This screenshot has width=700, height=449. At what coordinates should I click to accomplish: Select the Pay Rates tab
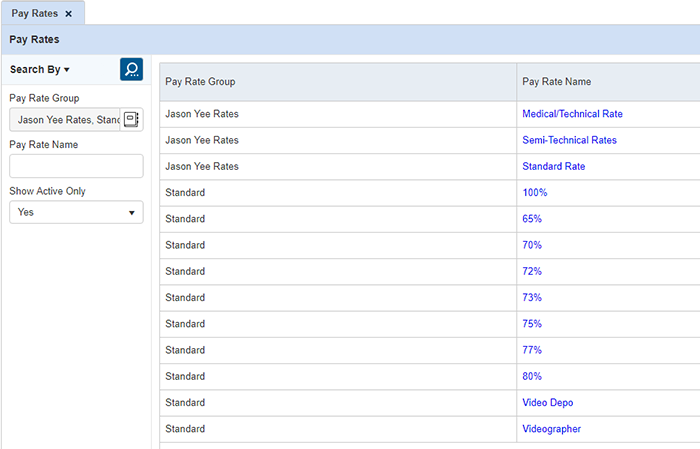pos(34,14)
